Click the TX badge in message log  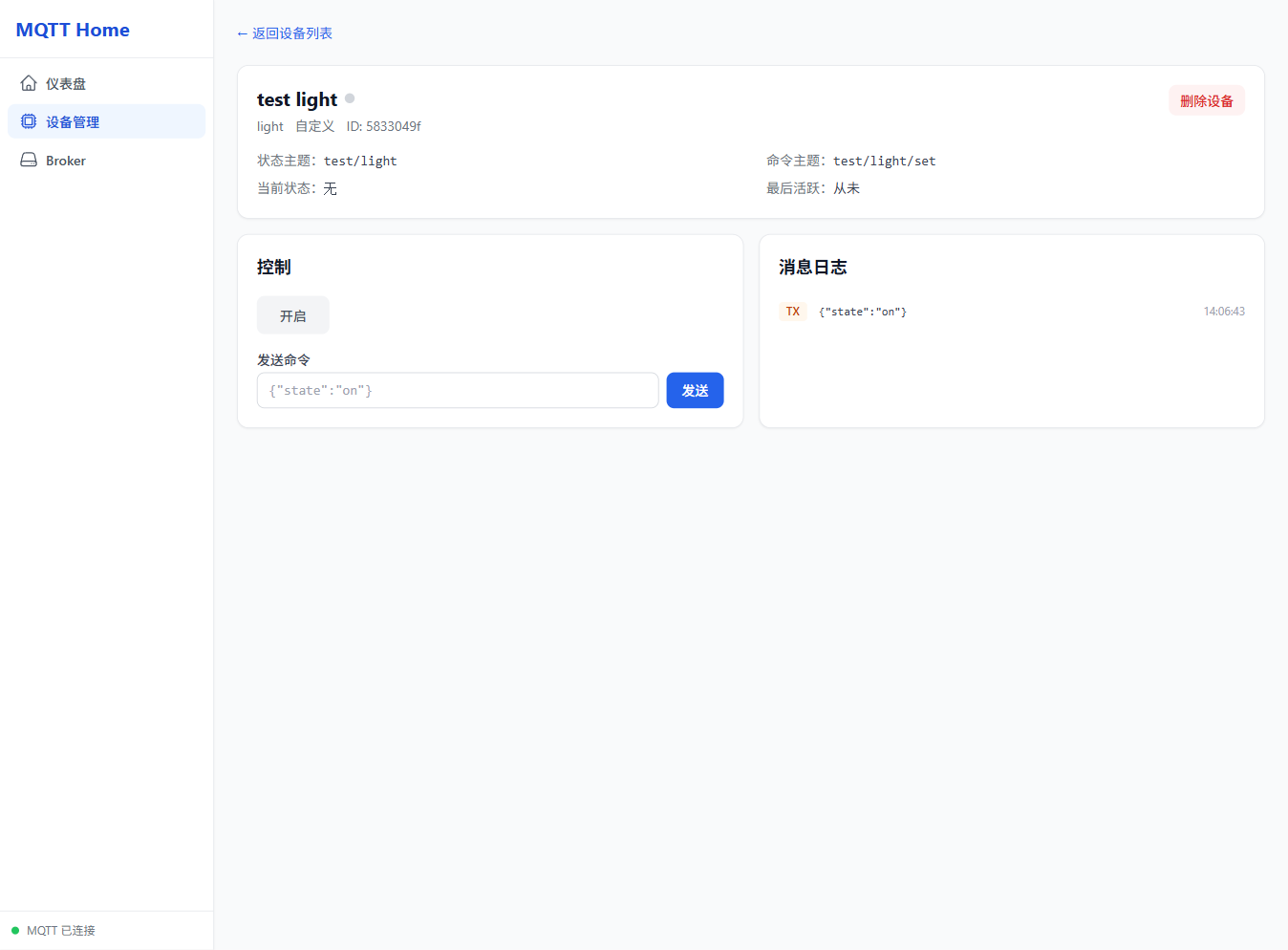coord(792,312)
